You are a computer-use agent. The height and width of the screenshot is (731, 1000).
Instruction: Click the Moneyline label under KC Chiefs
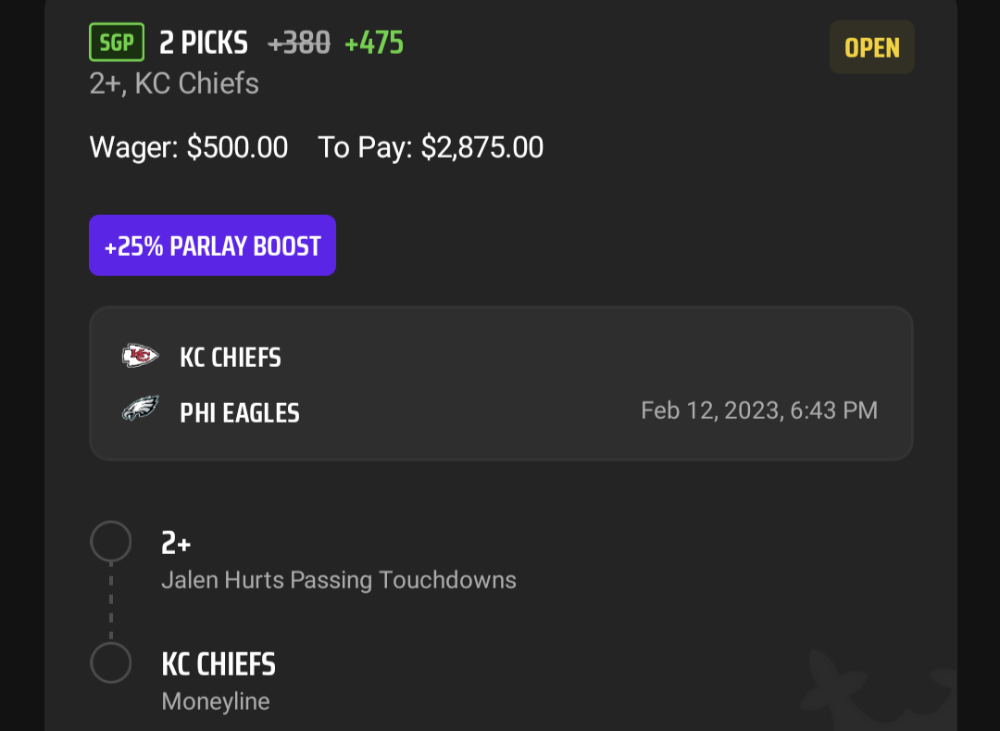(x=216, y=701)
